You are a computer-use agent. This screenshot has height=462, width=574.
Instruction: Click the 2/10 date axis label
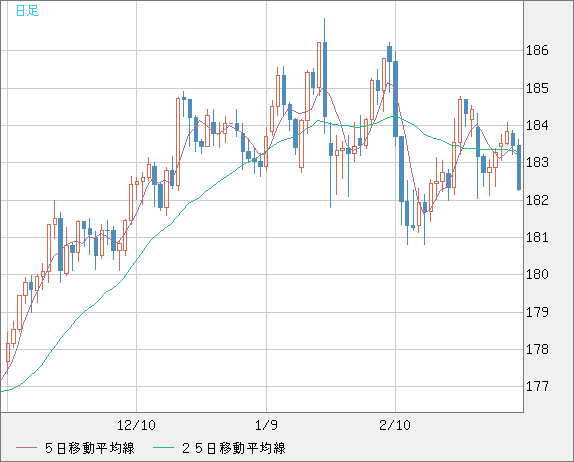tap(395, 425)
